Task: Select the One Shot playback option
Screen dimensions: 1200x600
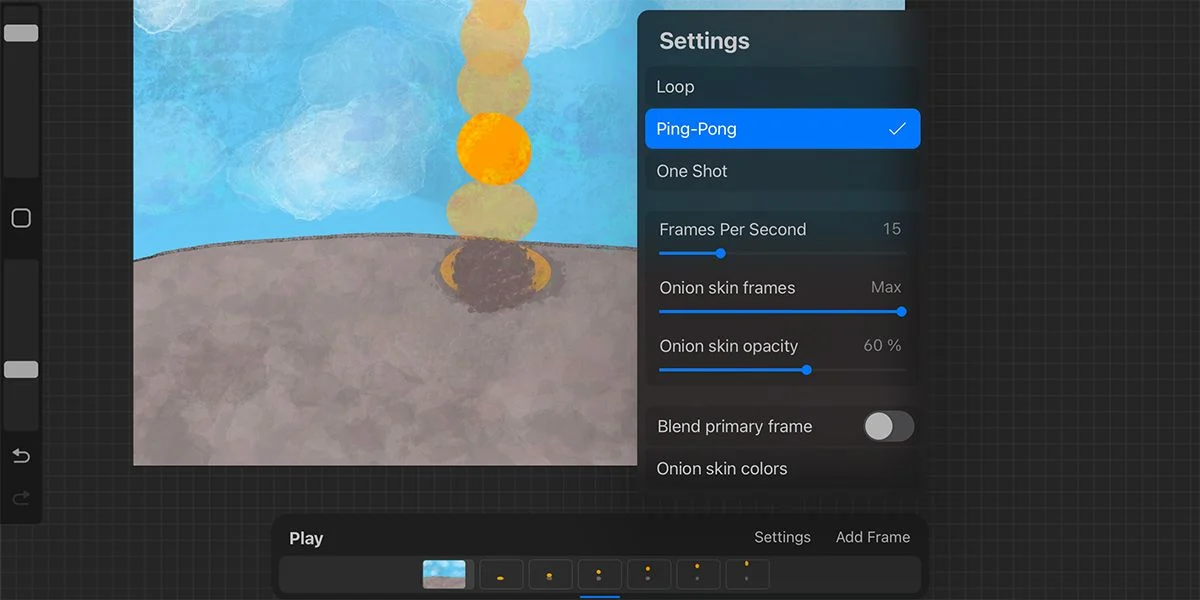Action: tap(782, 171)
